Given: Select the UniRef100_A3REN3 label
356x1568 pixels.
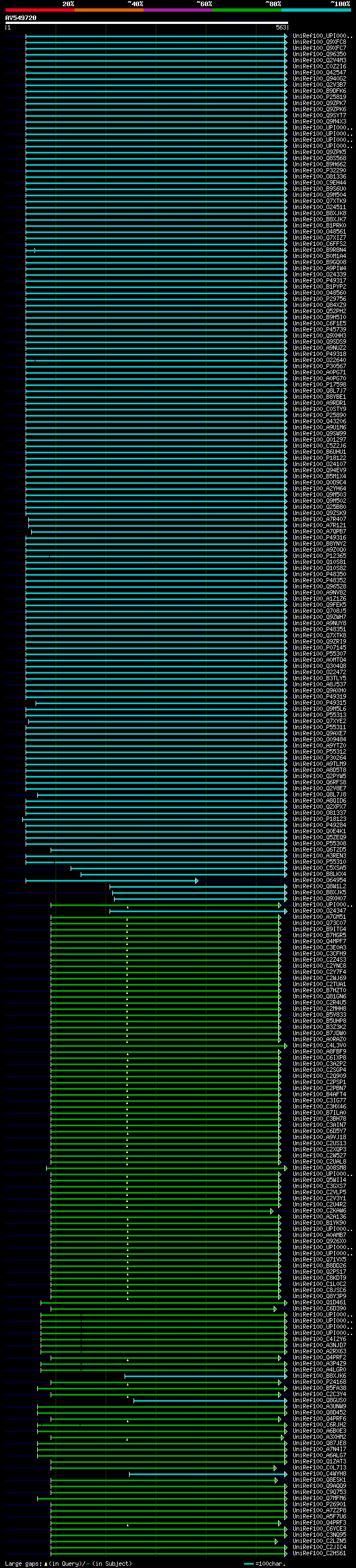Looking at the screenshot, I should pos(319,856).
